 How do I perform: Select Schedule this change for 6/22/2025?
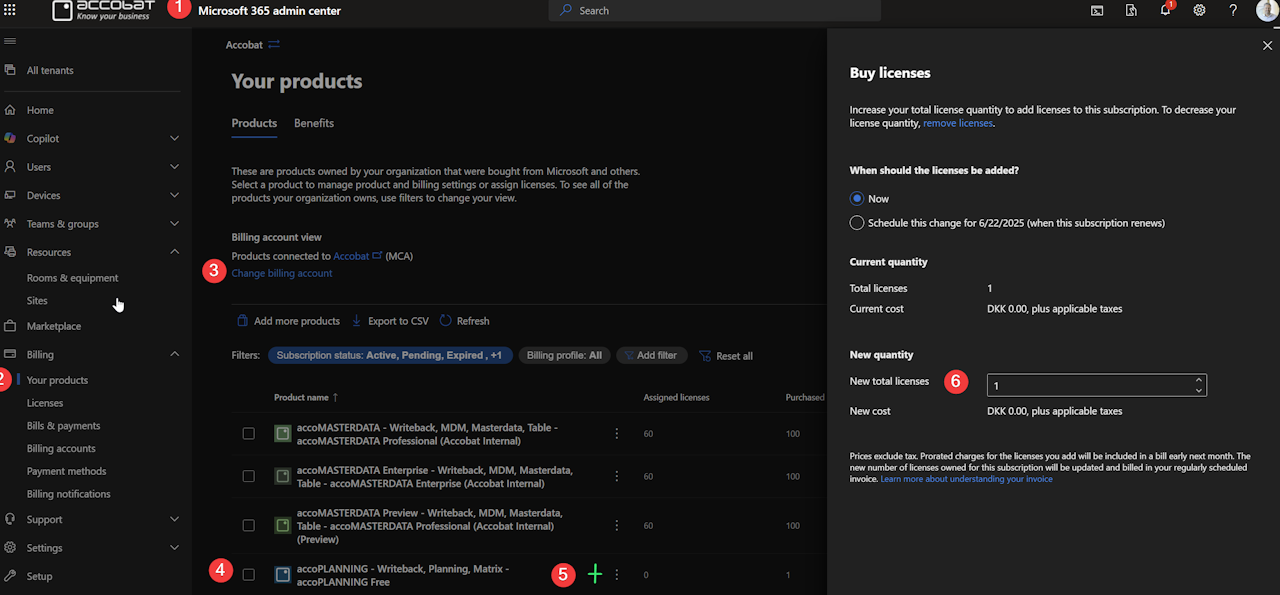click(x=857, y=223)
